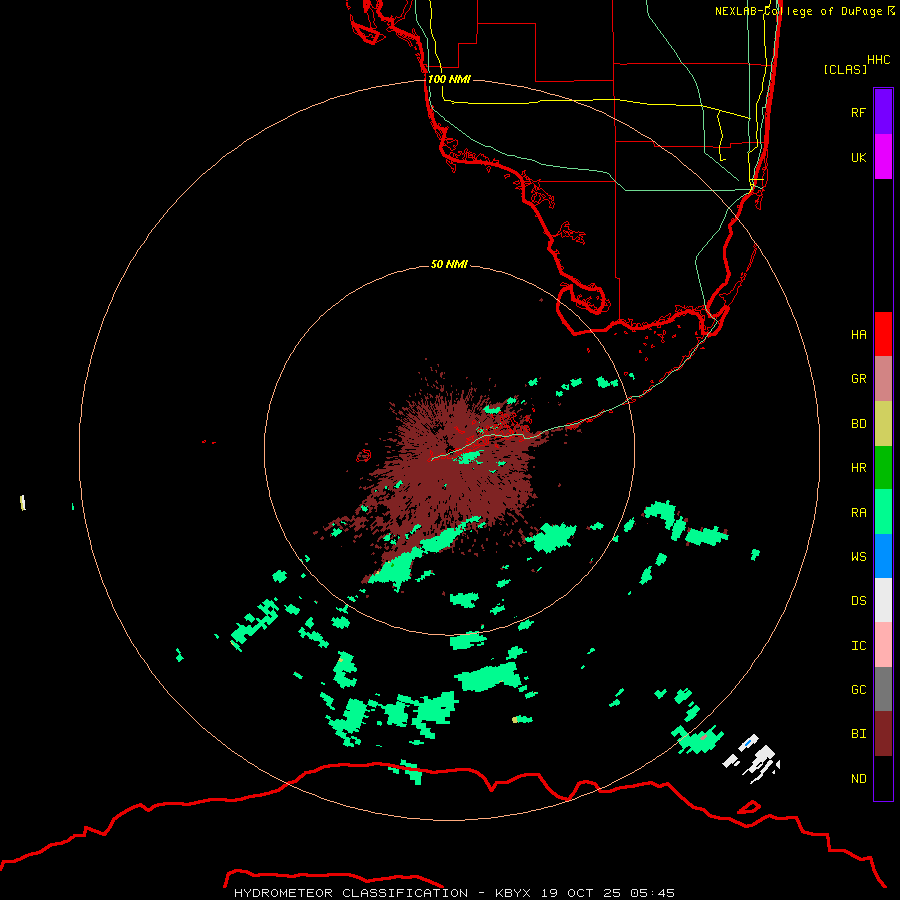Screen dimensions: 900x900
Task: Click the RF legend label
Action: tap(858, 112)
